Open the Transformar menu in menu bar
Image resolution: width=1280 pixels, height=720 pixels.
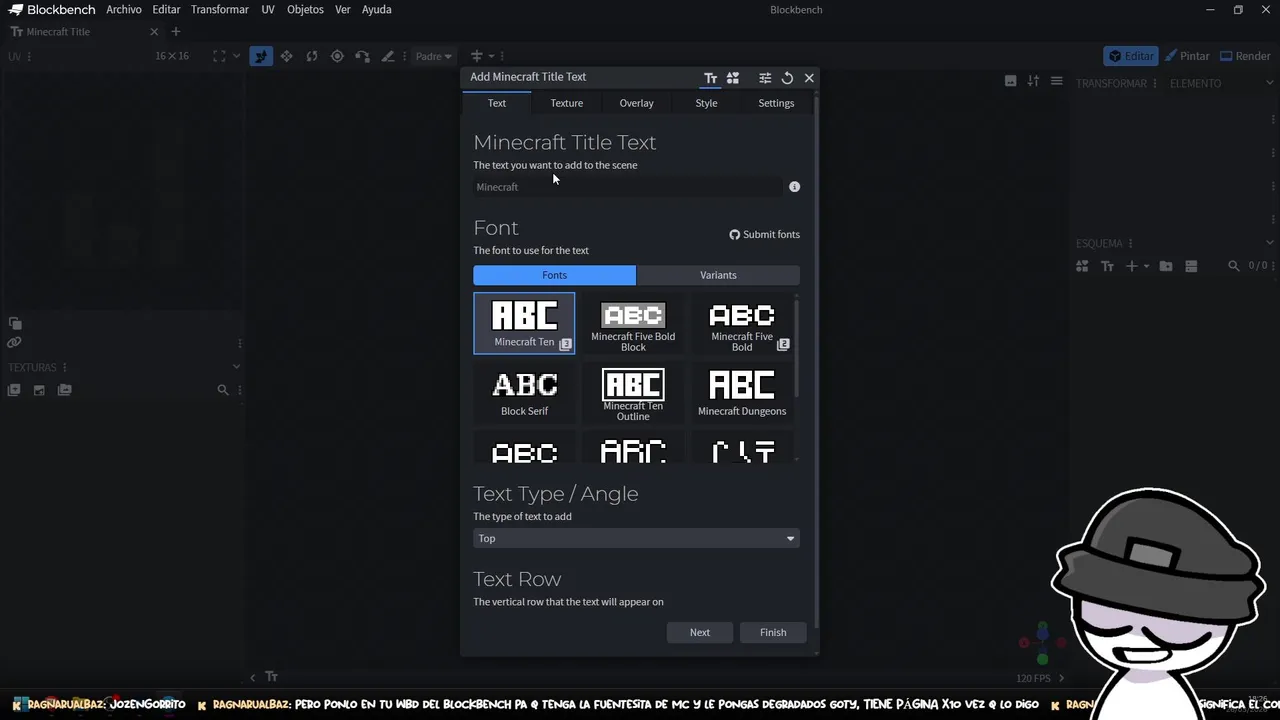(x=220, y=10)
